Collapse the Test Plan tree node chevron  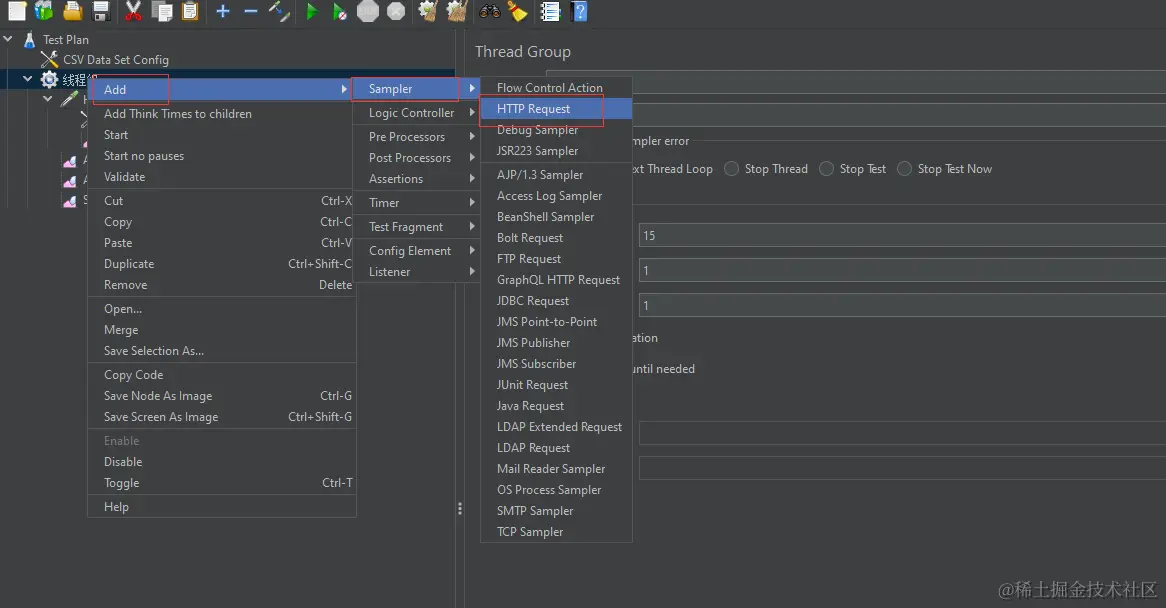[8, 39]
